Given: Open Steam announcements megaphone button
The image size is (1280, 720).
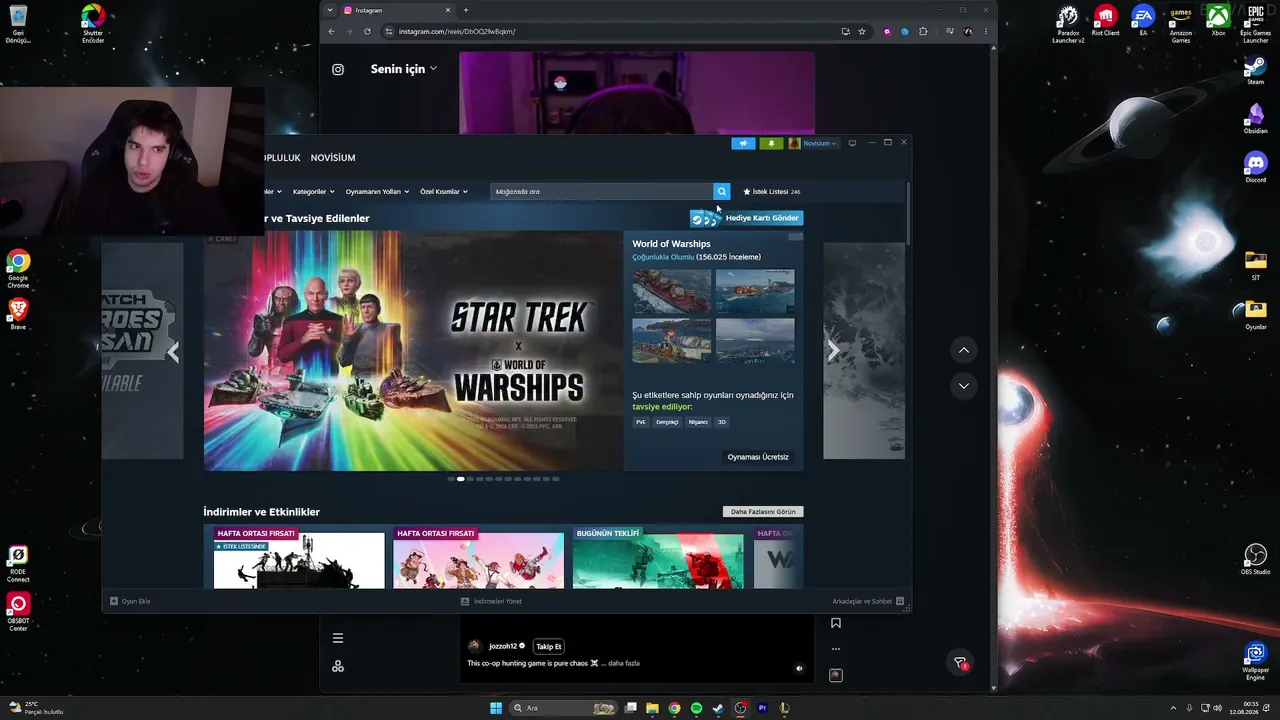Looking at the screenshot, I should [x=743, y=143].
